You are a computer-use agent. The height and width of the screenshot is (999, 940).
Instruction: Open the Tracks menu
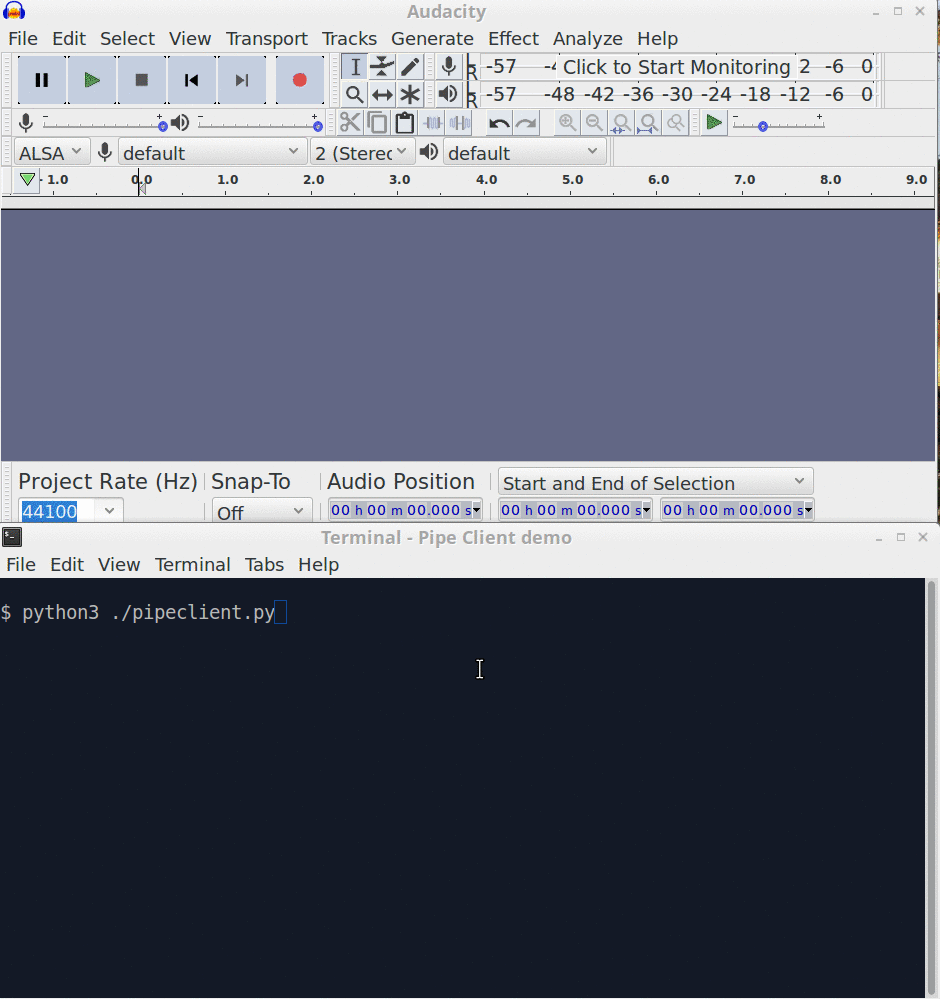tap(349, 39)
